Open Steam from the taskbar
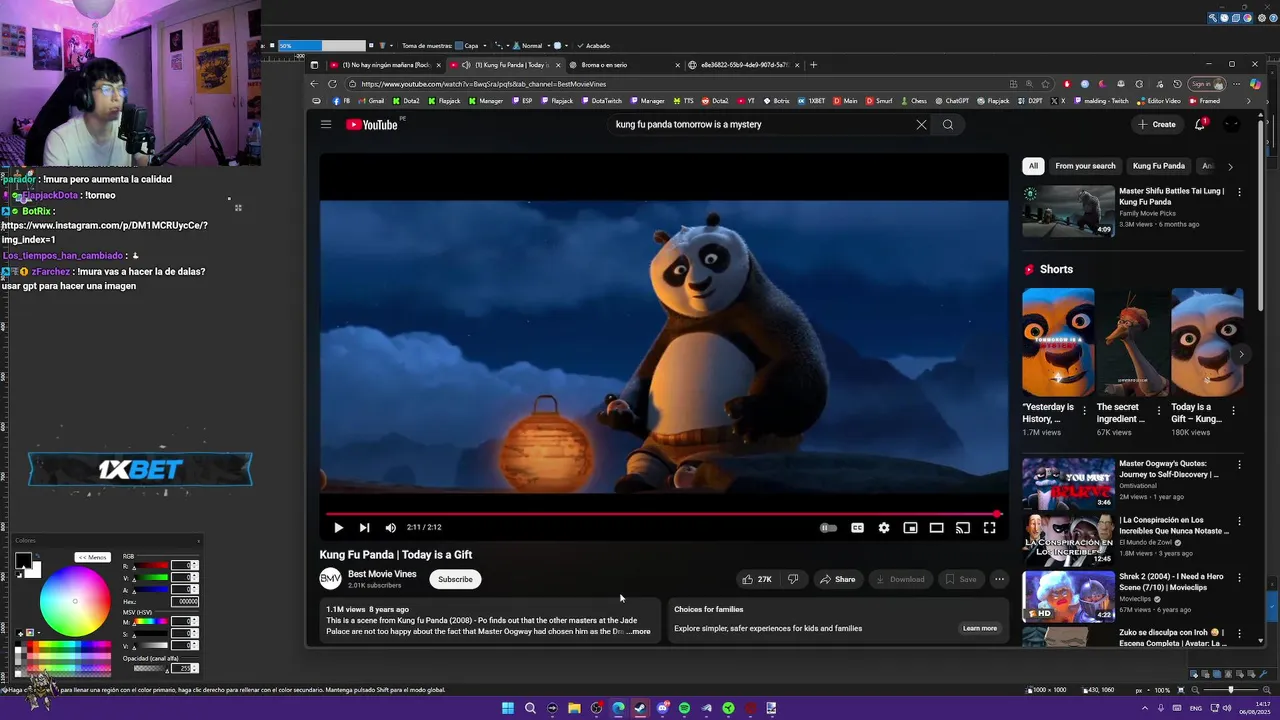The width and height of the screenshot is (1280, 720). 640,708
